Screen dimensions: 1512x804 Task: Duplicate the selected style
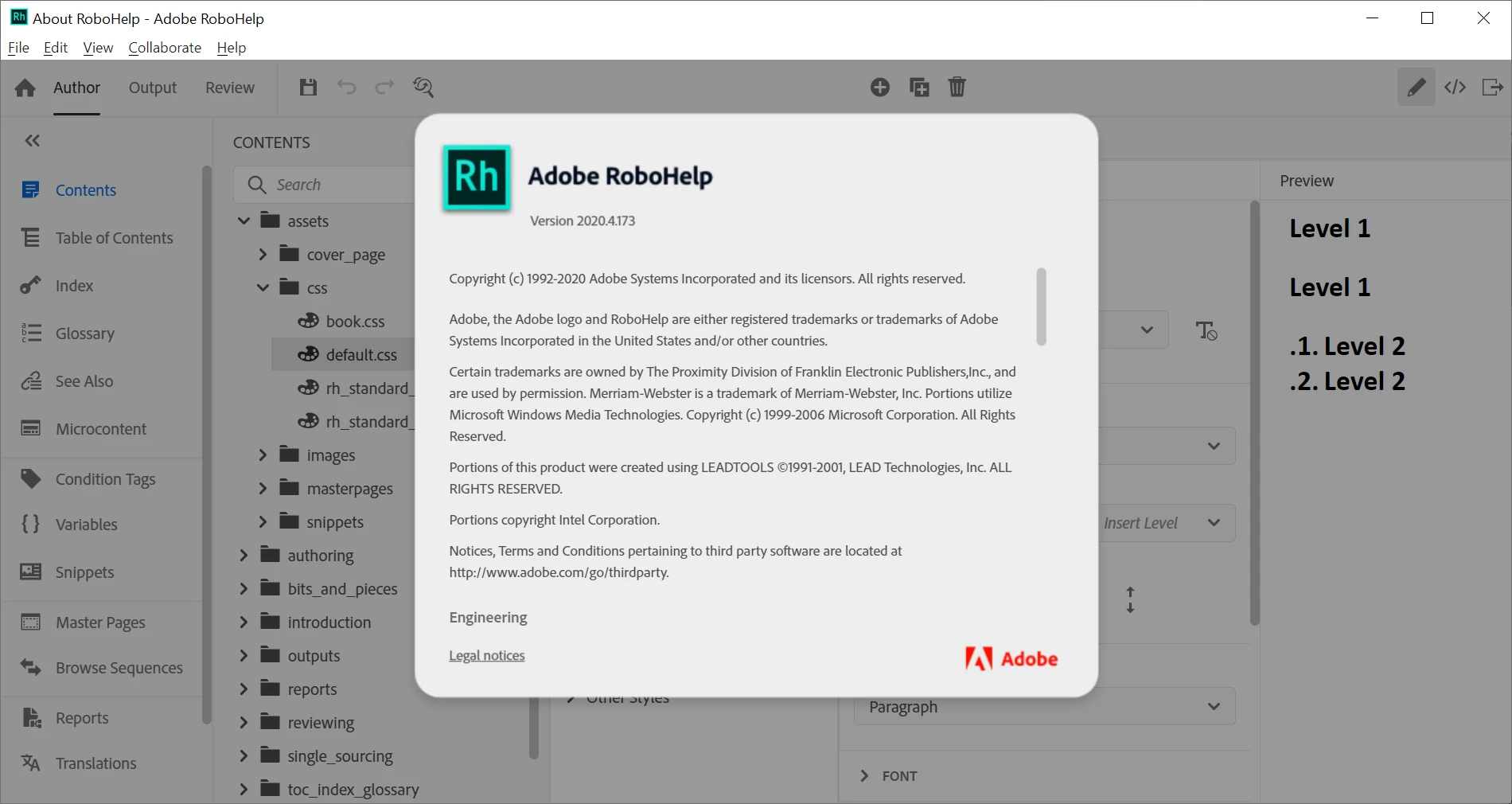(919, 88)
